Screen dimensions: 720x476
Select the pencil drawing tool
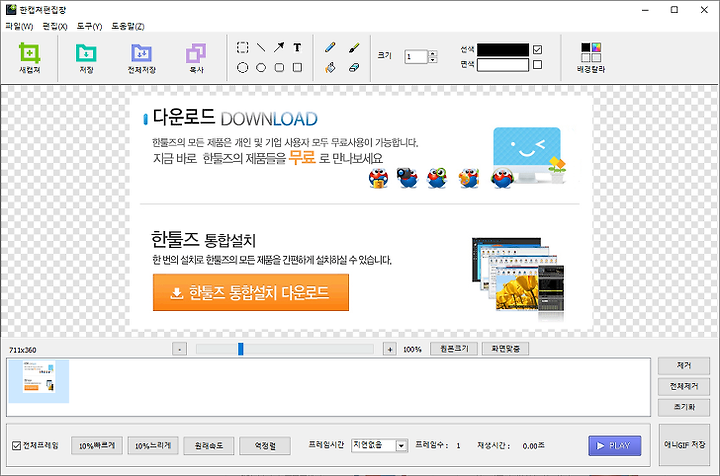[330, 47]
